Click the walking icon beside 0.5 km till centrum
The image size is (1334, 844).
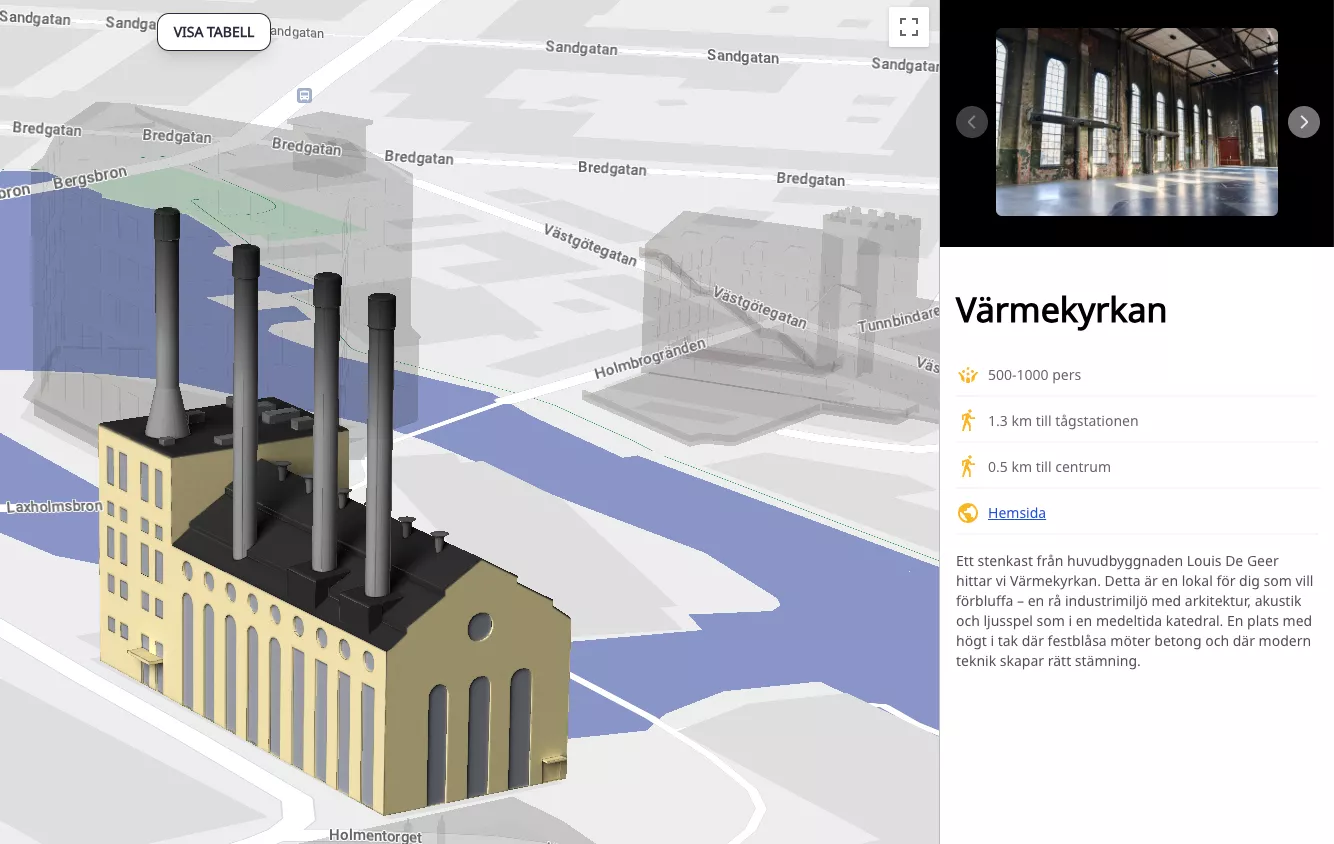(967, 466)
